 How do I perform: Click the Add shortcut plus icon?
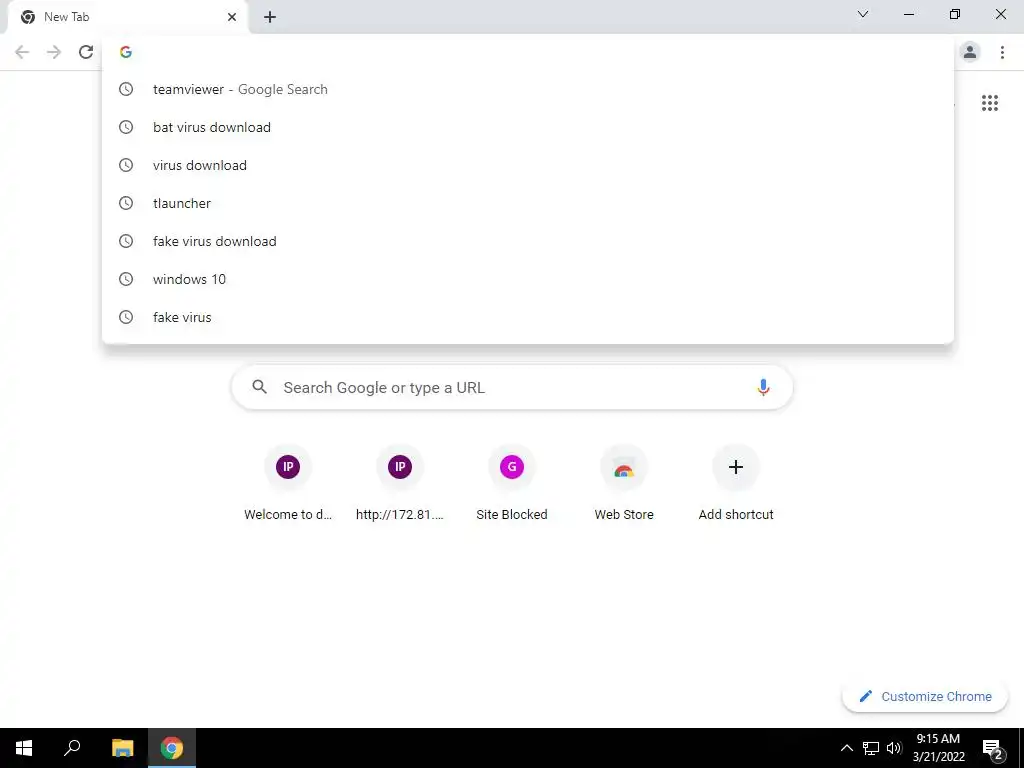coord(736,467)
